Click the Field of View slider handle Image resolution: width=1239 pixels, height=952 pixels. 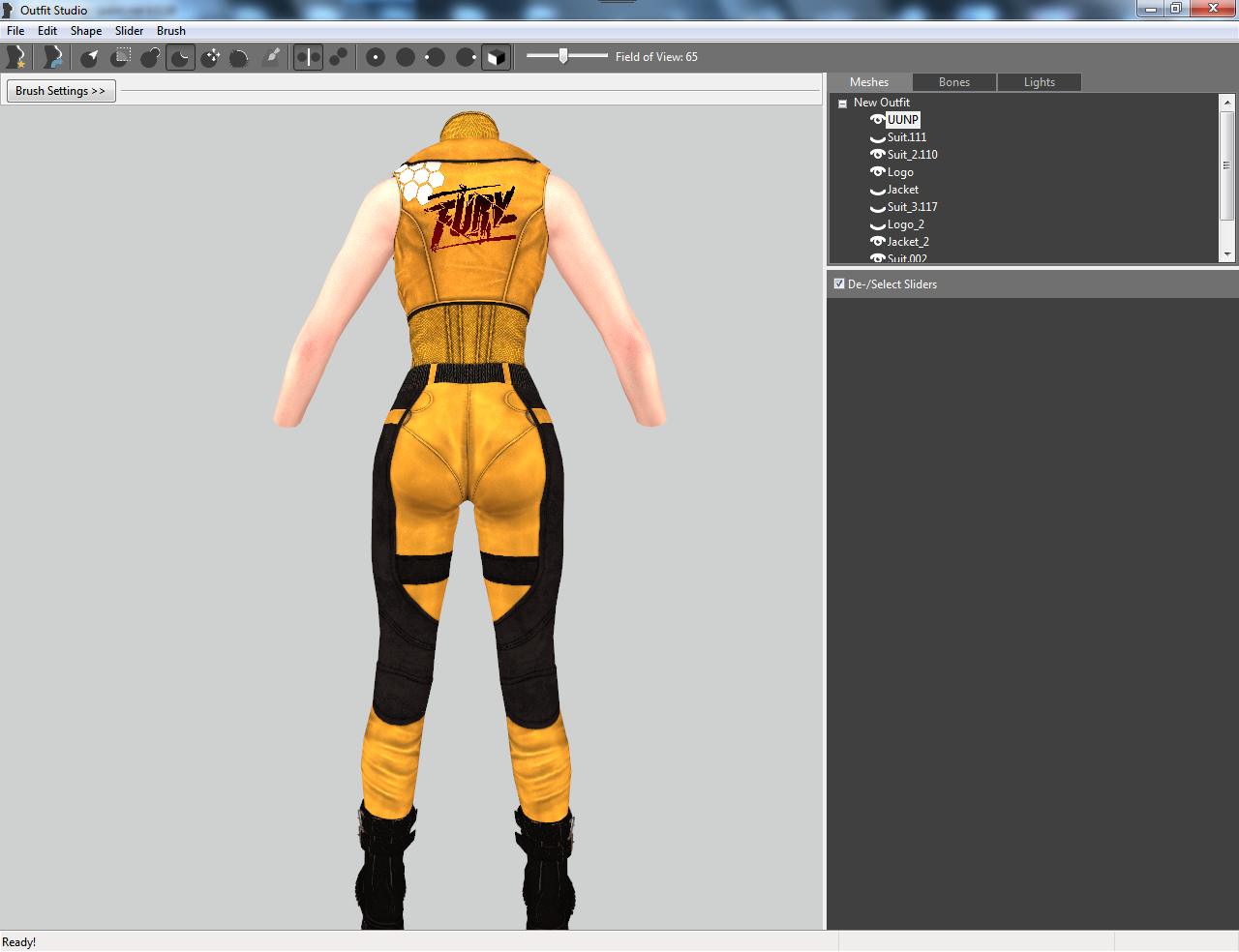563,56
